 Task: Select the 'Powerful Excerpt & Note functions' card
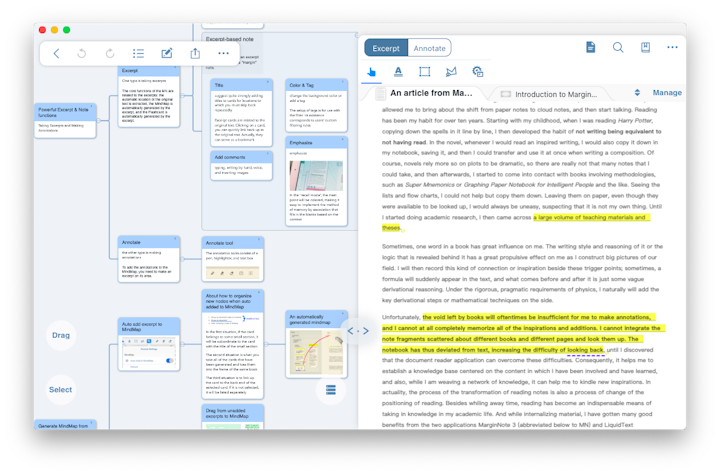tap(65, 121)
